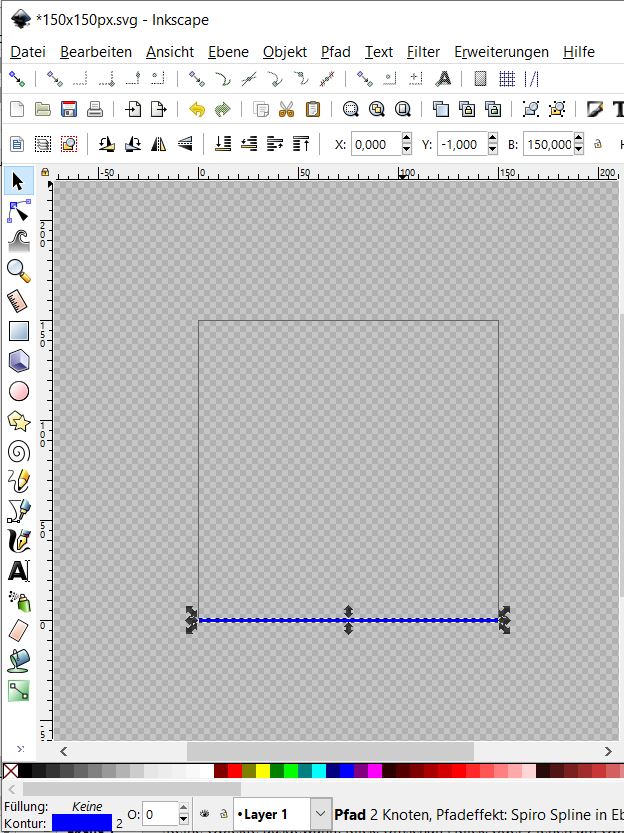Toggle snapping master button

click(x=17, y=79)
